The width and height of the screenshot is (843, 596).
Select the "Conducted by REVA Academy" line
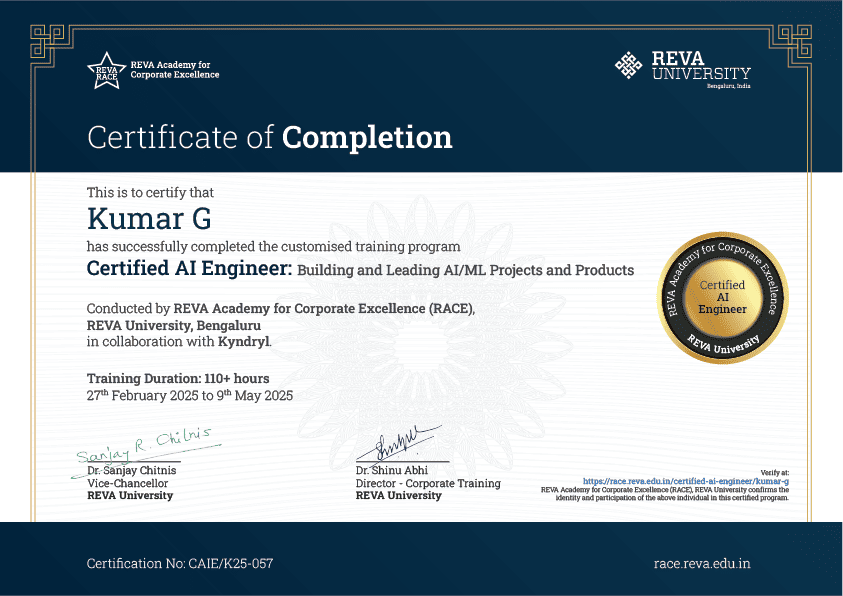point(281,308)
